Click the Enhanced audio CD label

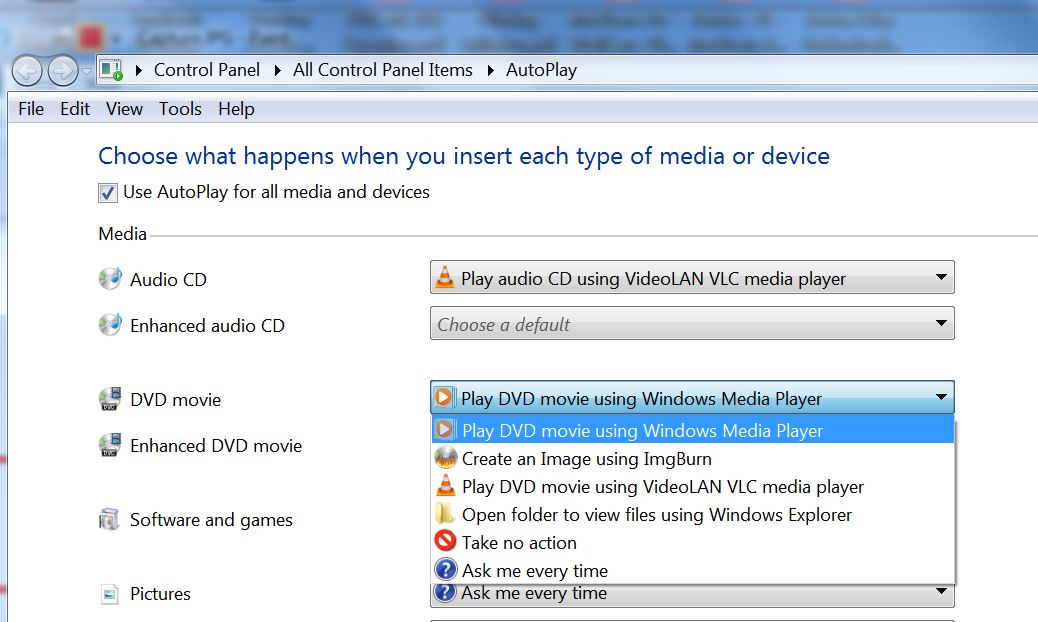click(207, 326)
